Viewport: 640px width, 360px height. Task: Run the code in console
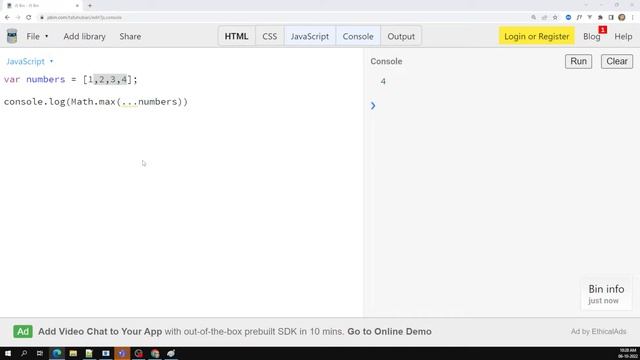[x=578, y=61]
